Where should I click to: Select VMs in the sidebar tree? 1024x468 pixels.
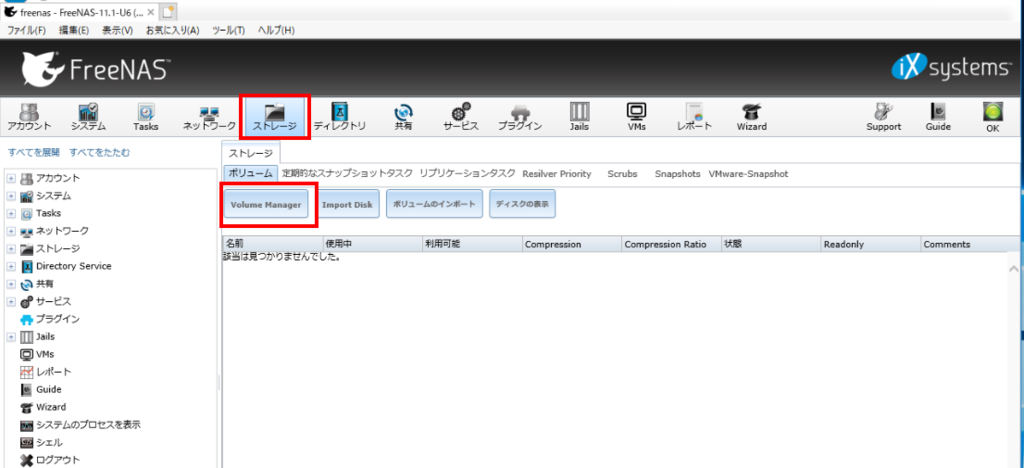[37, 354]
